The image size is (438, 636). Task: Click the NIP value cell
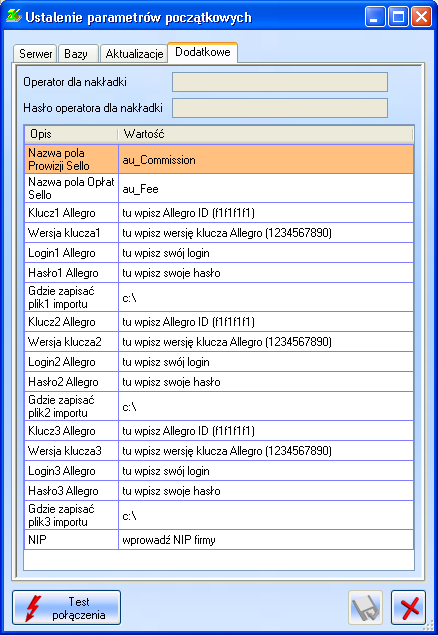266,540
